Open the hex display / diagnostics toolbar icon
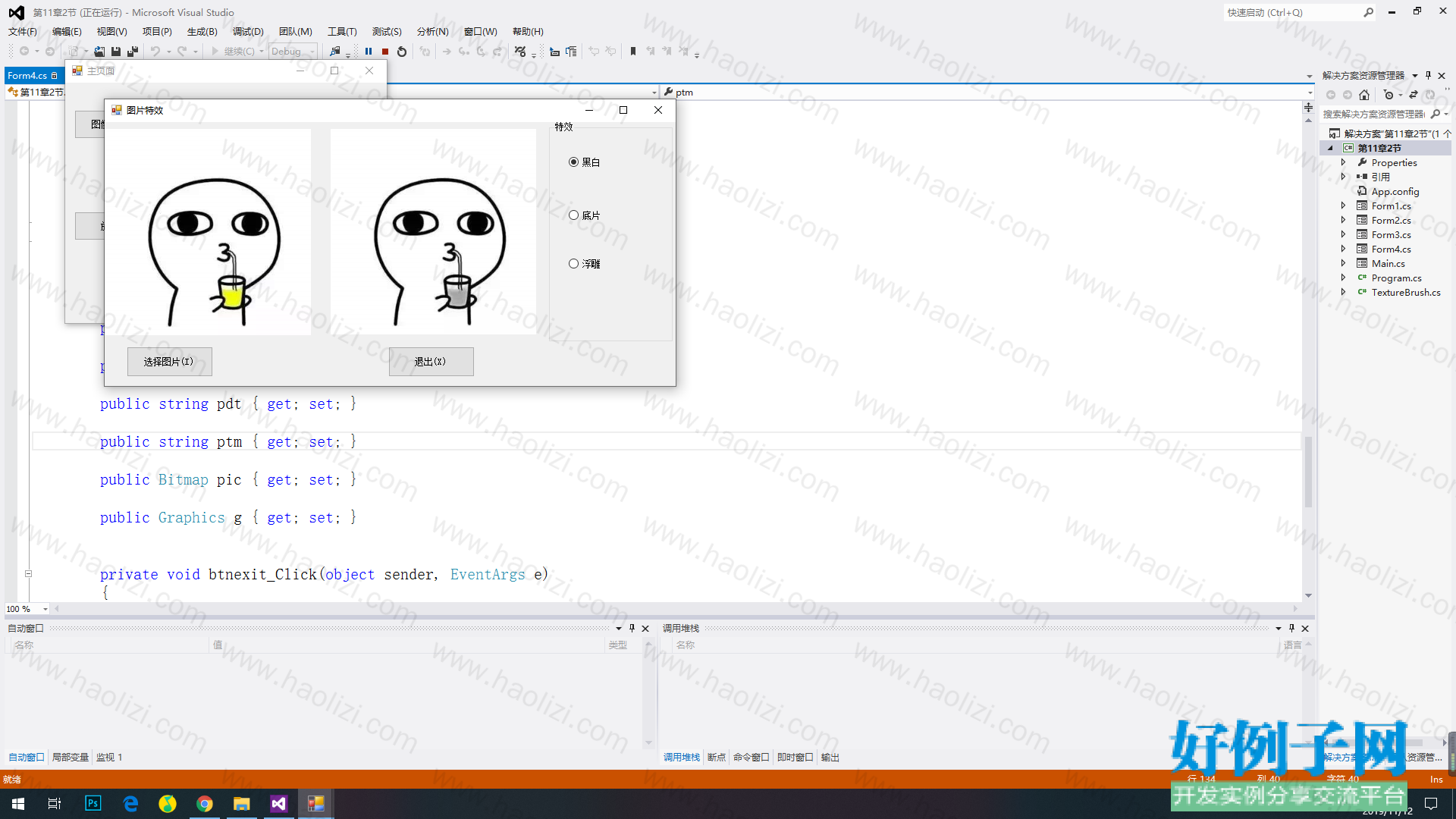This screenshot has width=1456, height=819. [x=520, y=52]
